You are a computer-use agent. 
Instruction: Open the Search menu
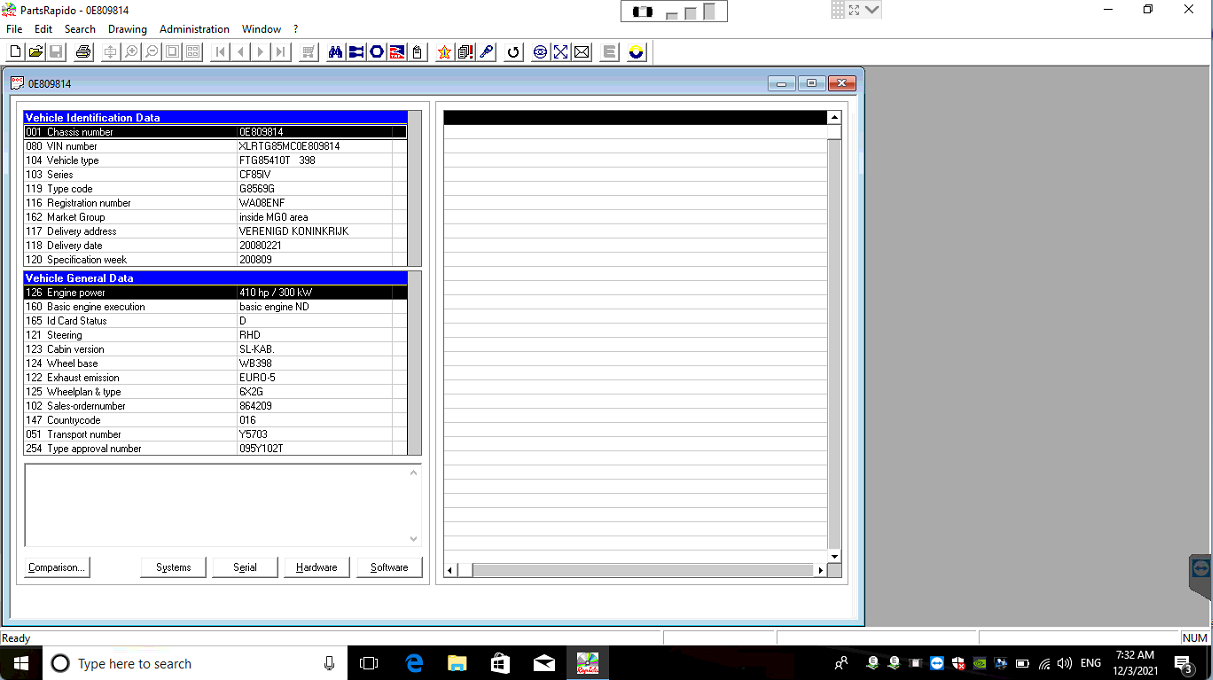click(x=80, y=29)
